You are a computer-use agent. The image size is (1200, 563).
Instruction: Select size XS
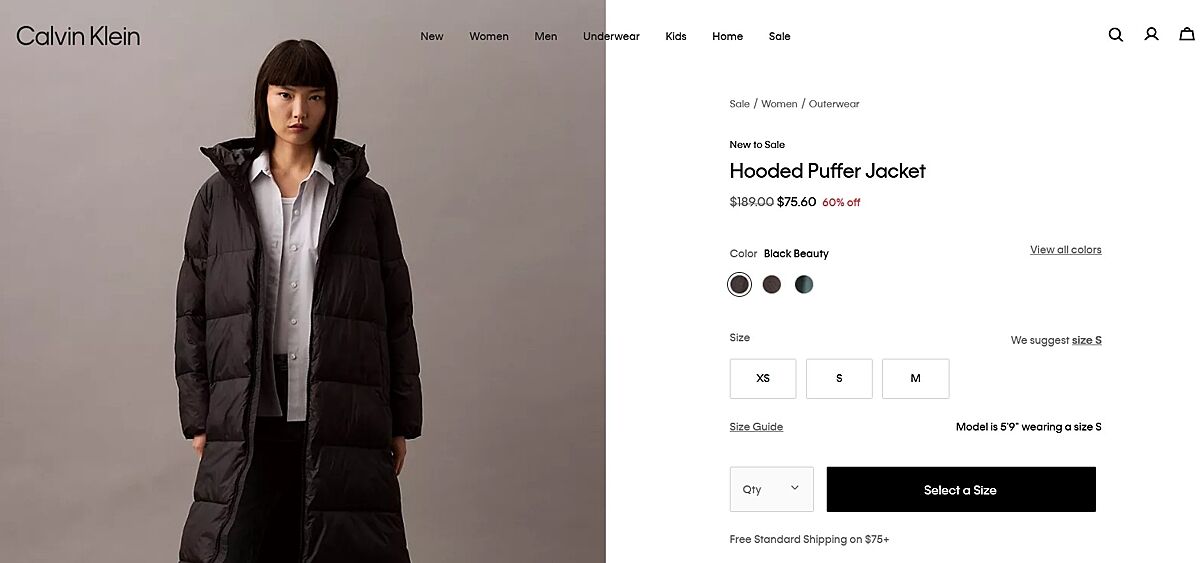click(763, 379)
